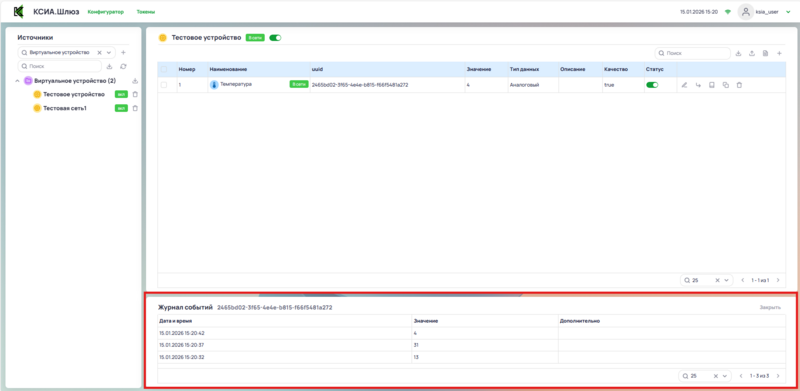Click download icon next to sources search
Image resolution: width=800 pixels, height=391 pixels.
click(x=110, y=66)
